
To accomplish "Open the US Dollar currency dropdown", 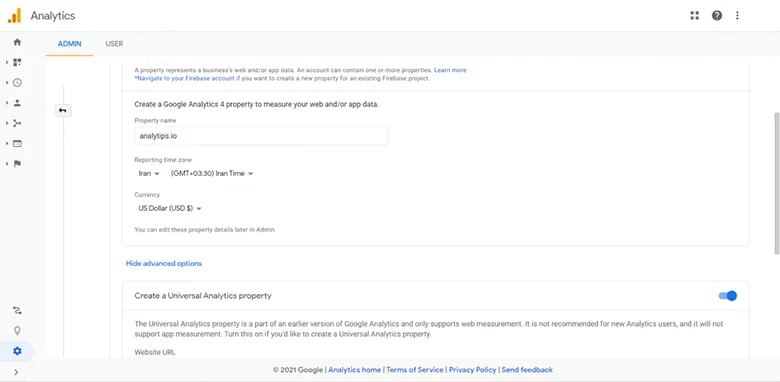I will click(x=170, y=208).
